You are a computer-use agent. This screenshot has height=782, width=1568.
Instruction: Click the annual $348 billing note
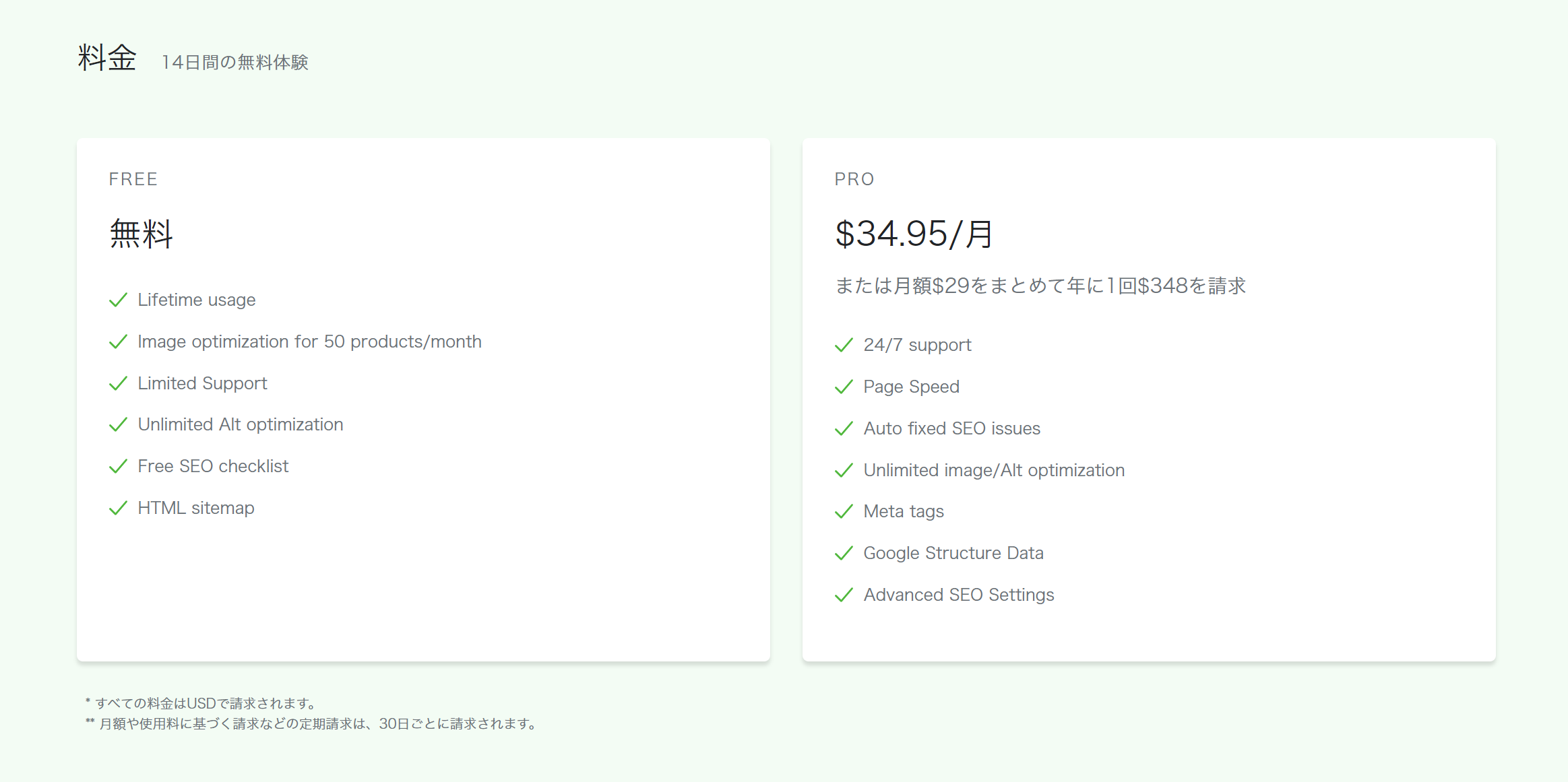pyautogui.click(x=1040, y=286)
